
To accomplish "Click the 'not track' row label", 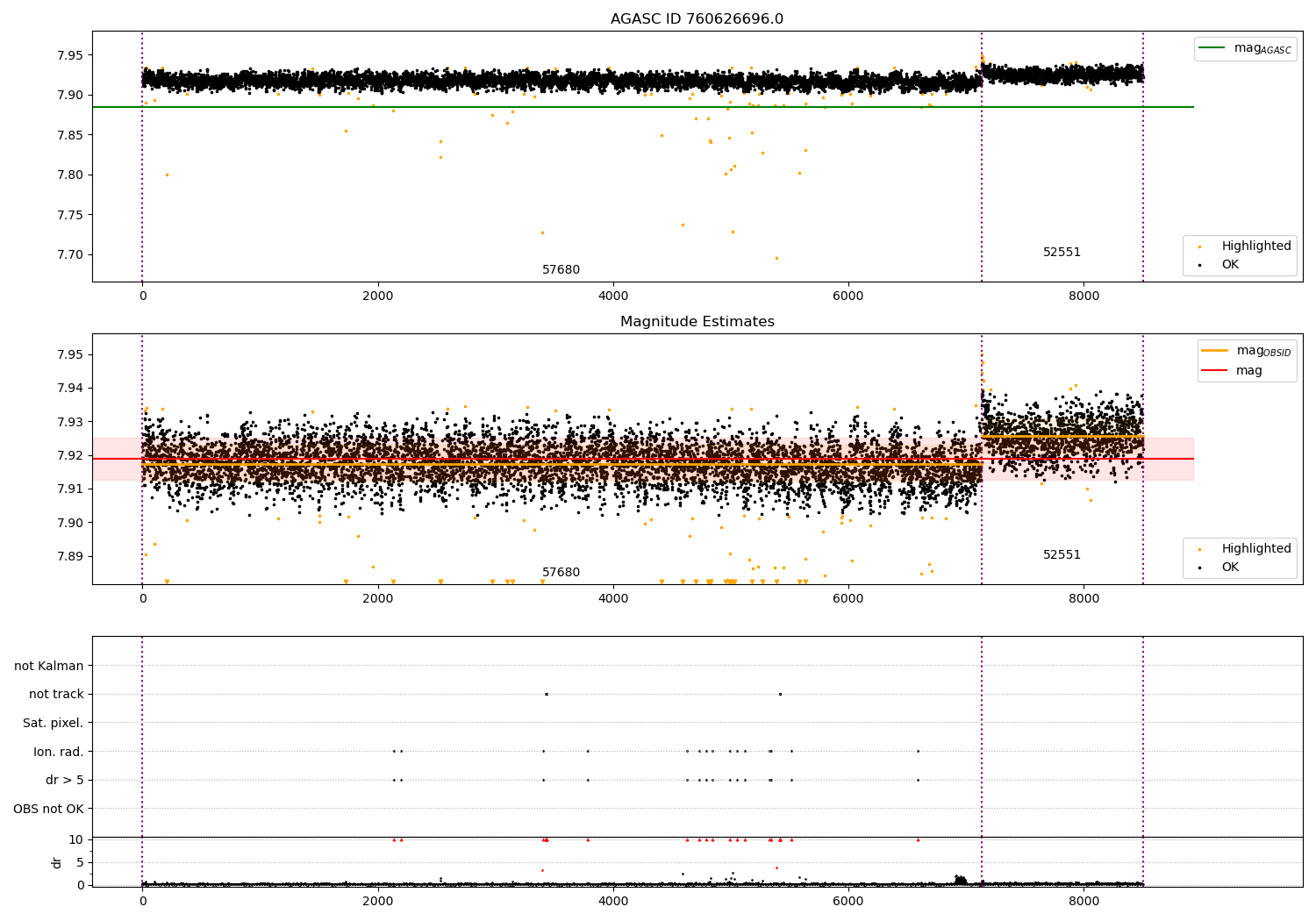I will click(56, 694).
